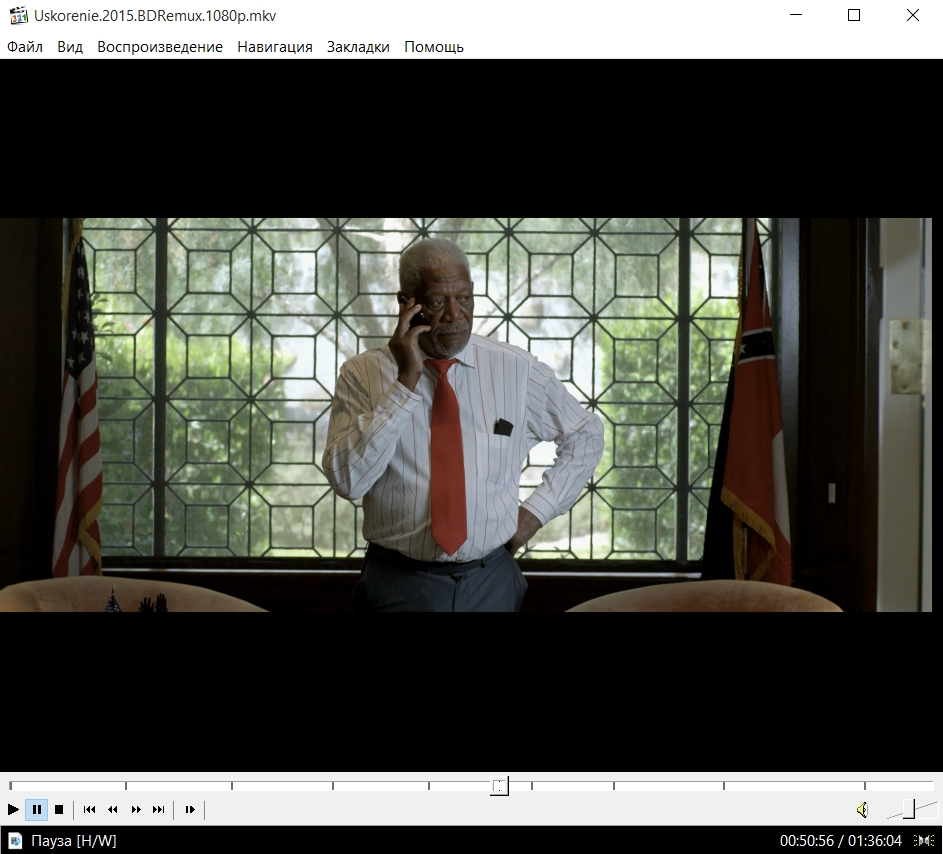The image size is (943, 854).
Task: Open the Файл menu
Action: click(x=25, y=47)
